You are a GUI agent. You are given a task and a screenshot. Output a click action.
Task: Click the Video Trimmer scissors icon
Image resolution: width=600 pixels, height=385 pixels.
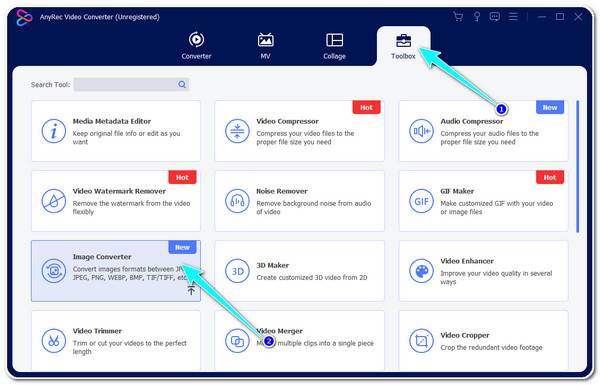[x=54, y=341]
